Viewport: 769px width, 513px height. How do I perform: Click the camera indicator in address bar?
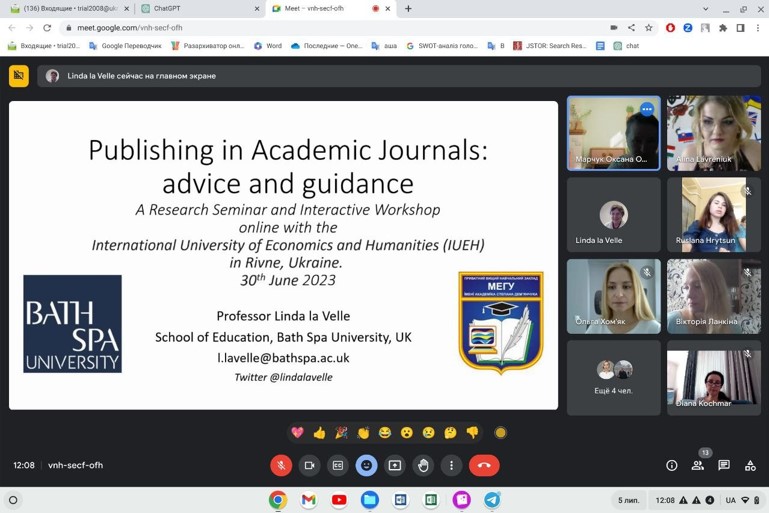[x=614, y=28]
